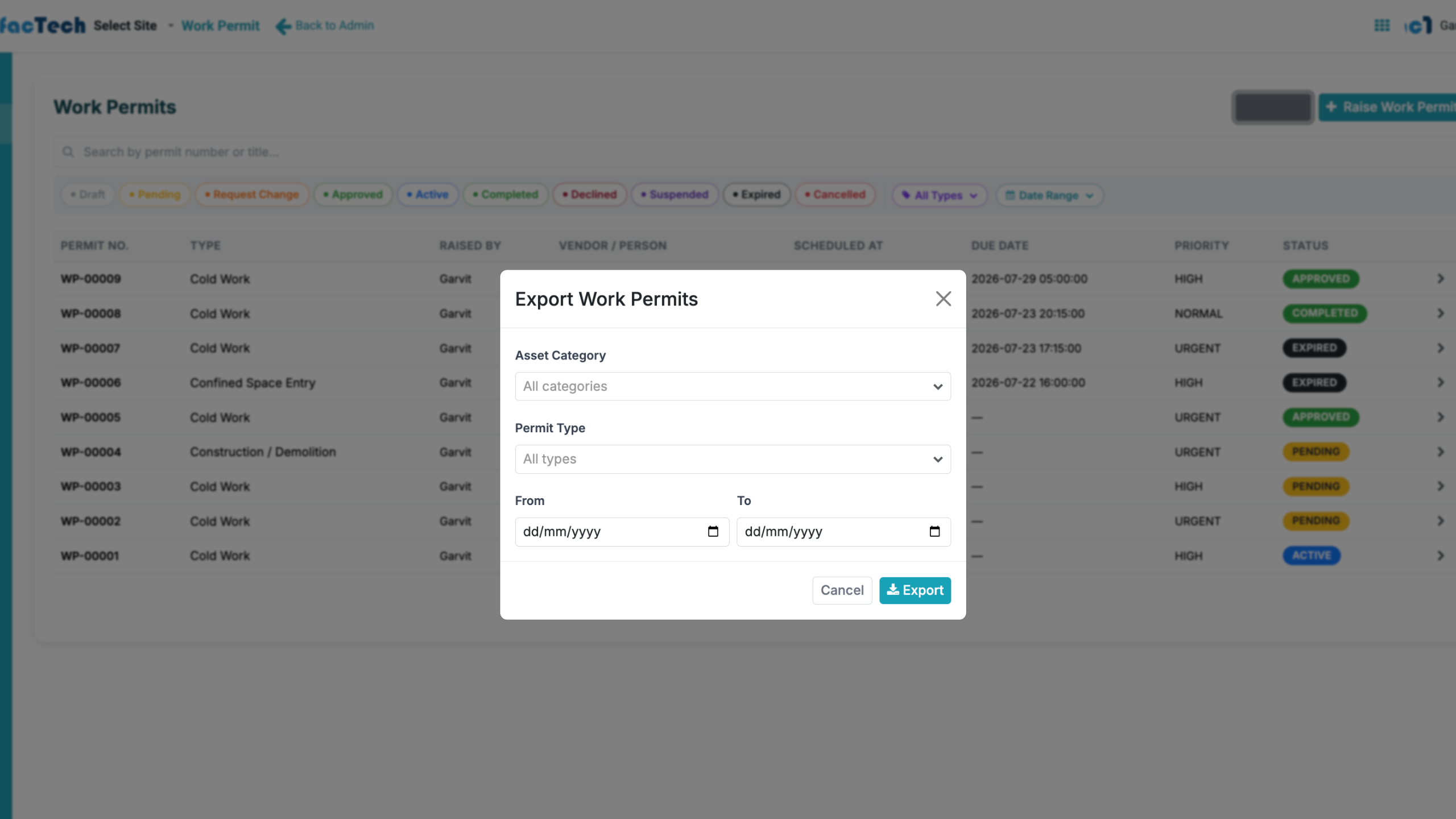Viewport: 1456px width, 819px height.
Task: Toggle the Cancelled status filter
Action: (x=835, y=195)
